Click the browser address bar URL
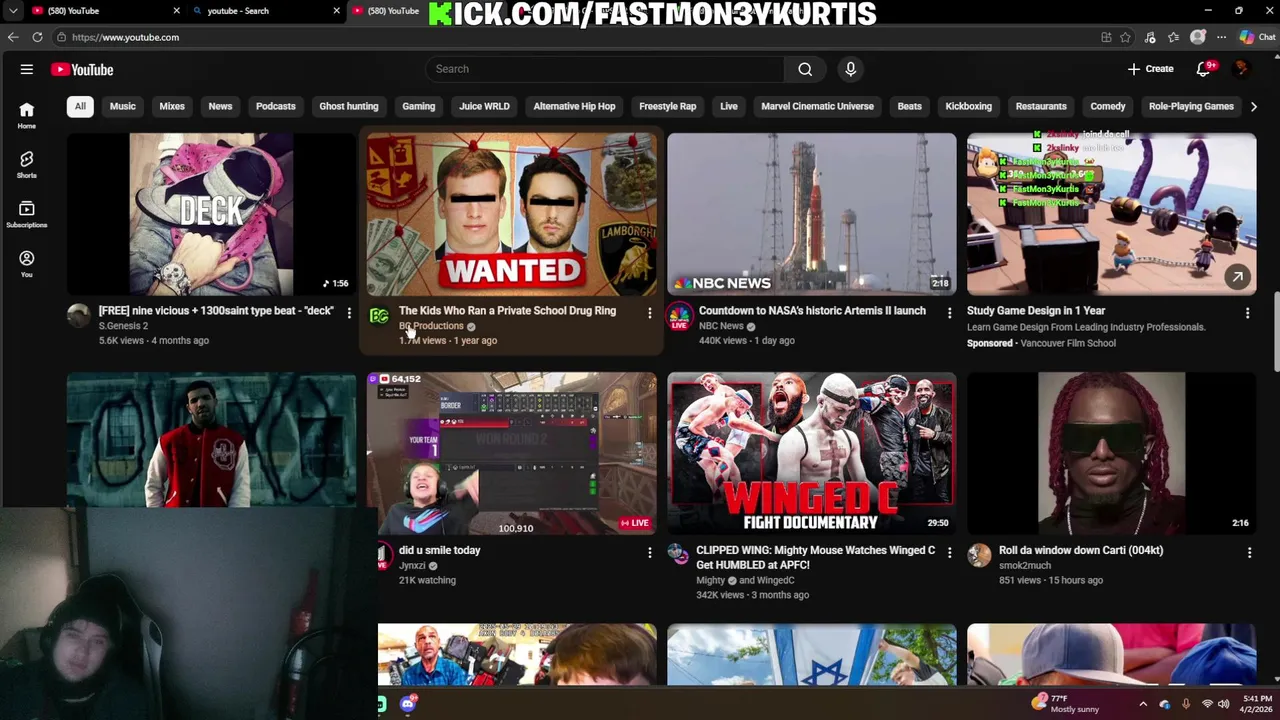The image size is (1280, 720). [x=125, y=37]
